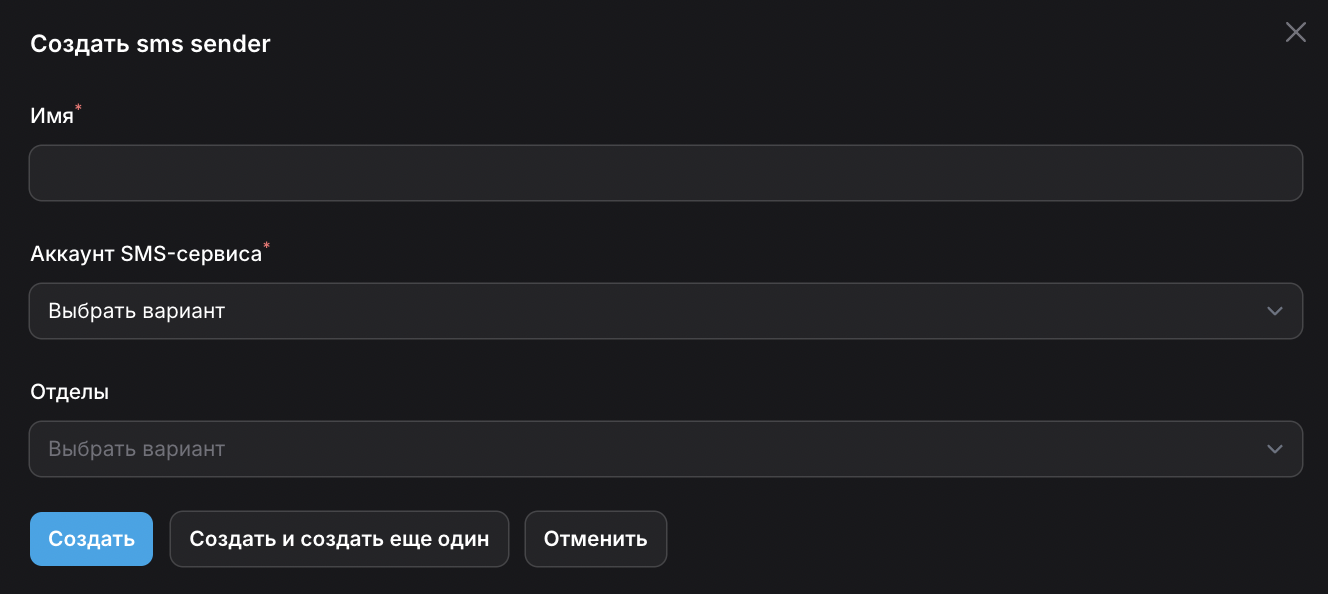Image resolution: width=1328 pixels, height=594 pixels.
Task: Click the Имя field label
Action: [52, 116]
